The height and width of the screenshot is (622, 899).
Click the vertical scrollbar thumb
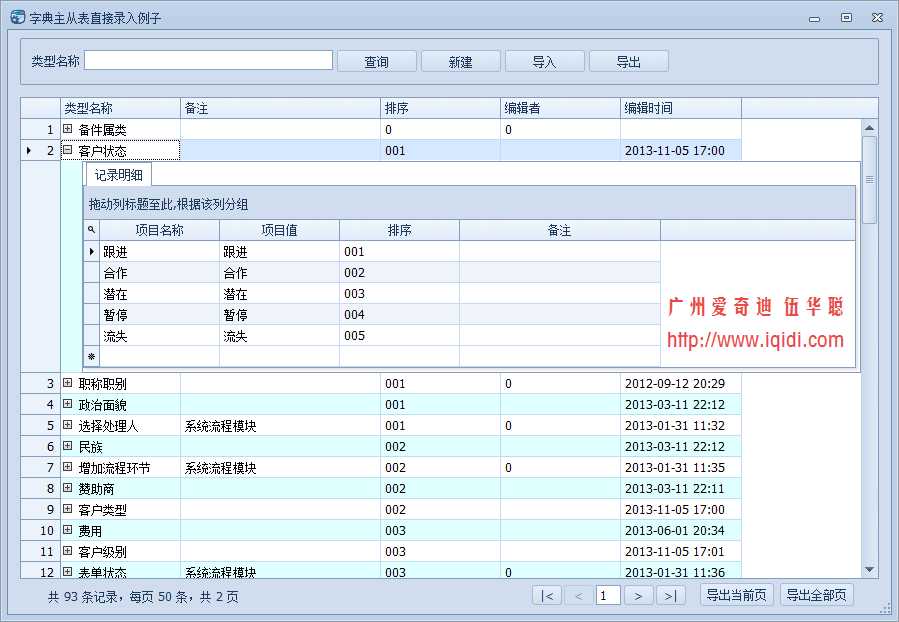click(869, 179)
